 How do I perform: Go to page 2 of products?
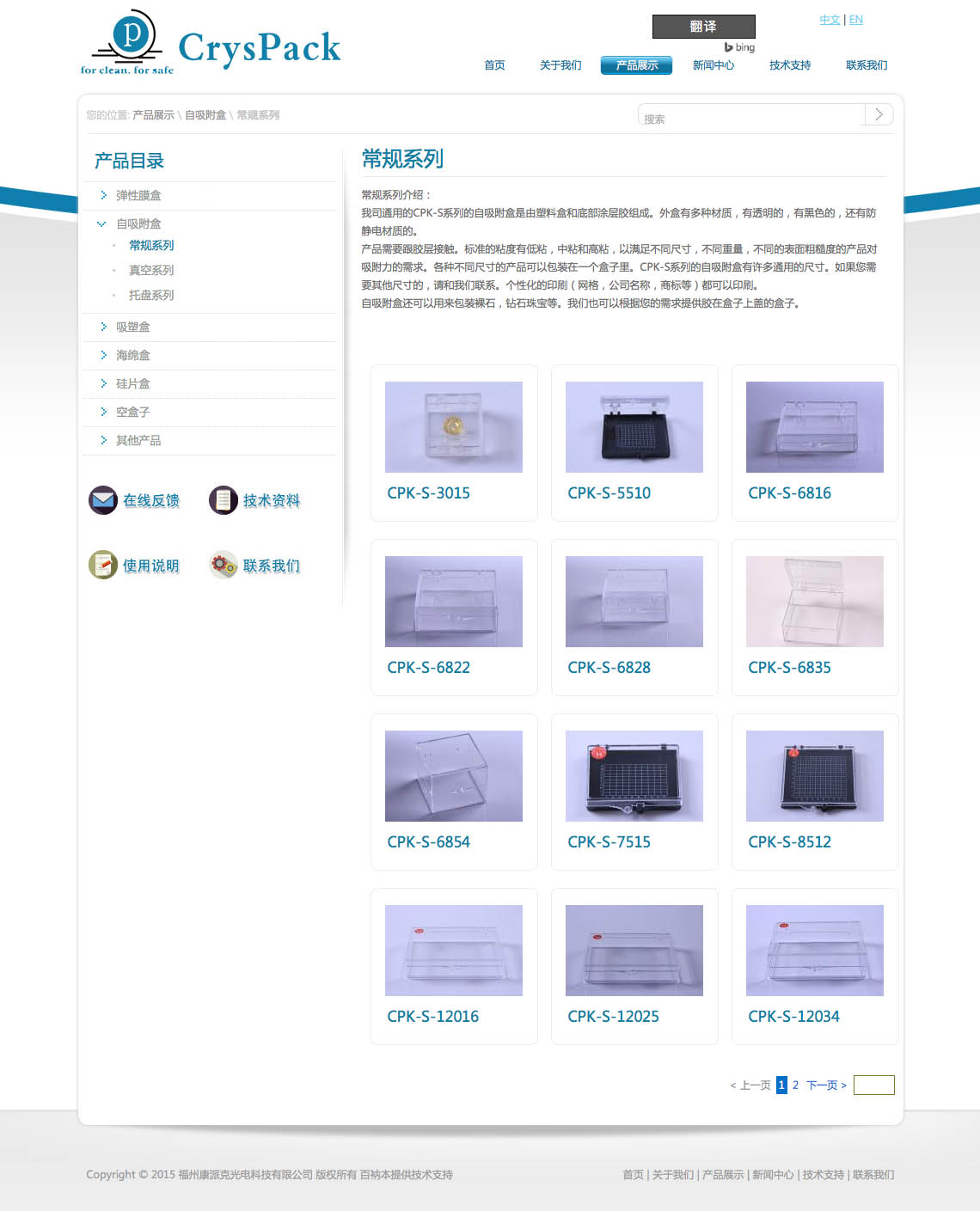795,1086
